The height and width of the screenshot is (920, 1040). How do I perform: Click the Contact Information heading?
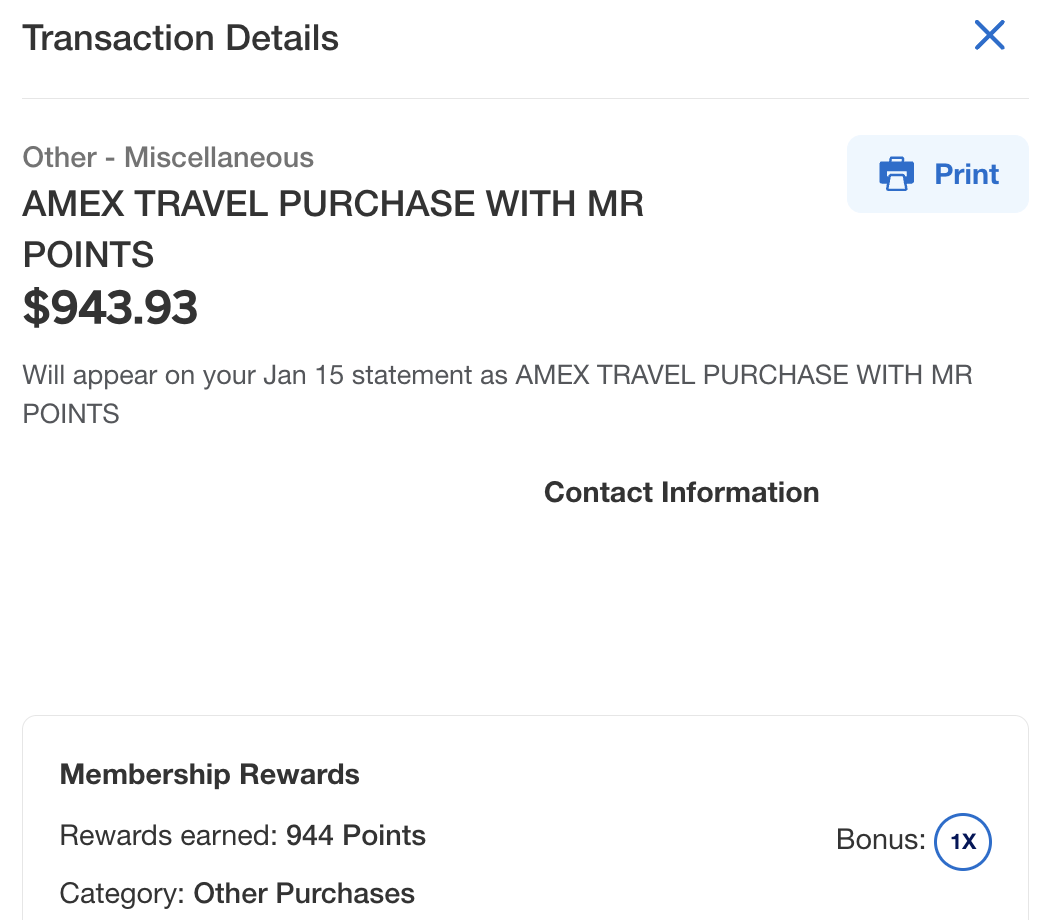point(681,492)
